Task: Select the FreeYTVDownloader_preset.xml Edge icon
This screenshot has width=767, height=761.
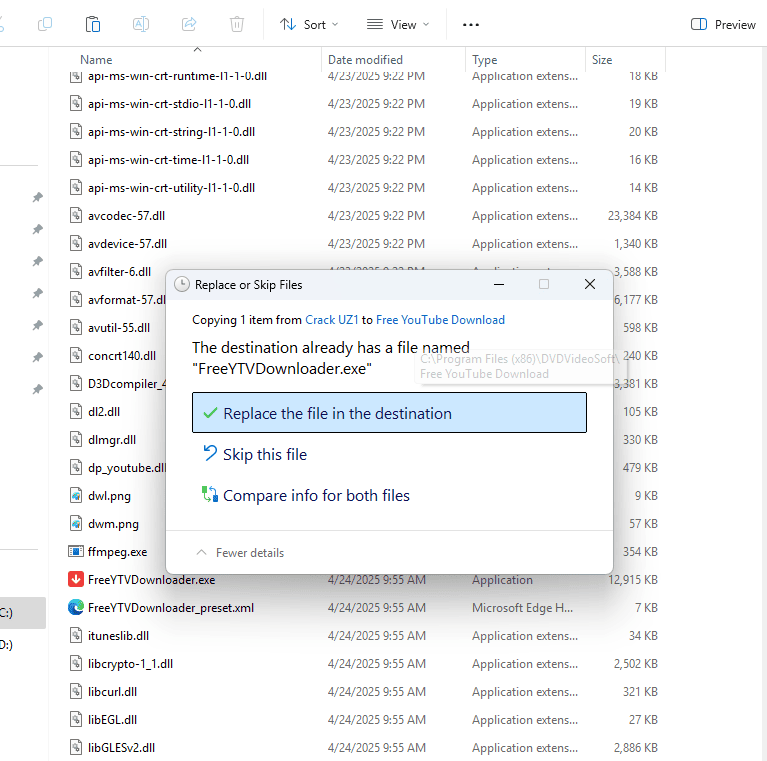Action: click(x=75, y=607)
